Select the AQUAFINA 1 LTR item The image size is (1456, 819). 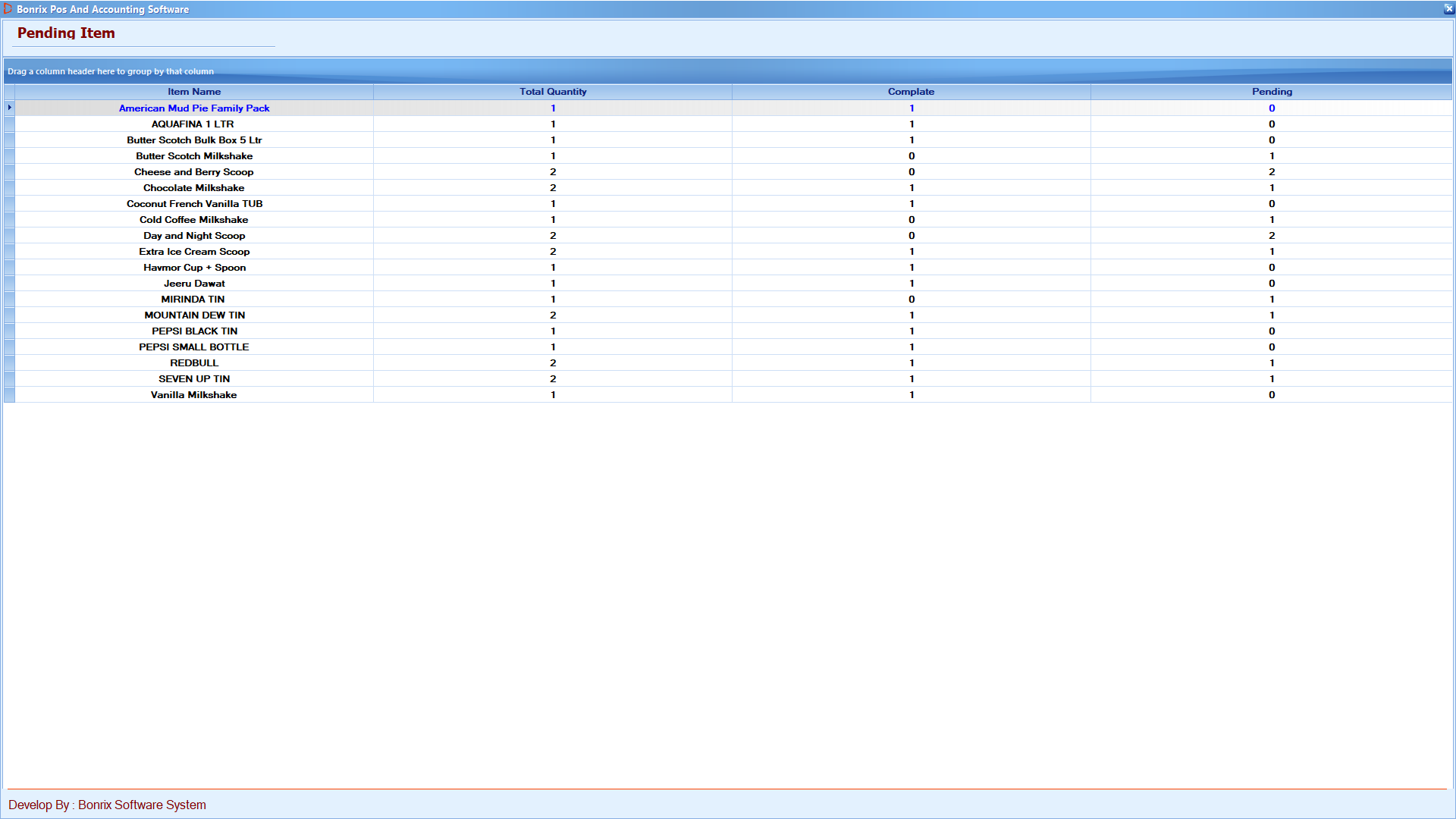(x=193, y=124)
